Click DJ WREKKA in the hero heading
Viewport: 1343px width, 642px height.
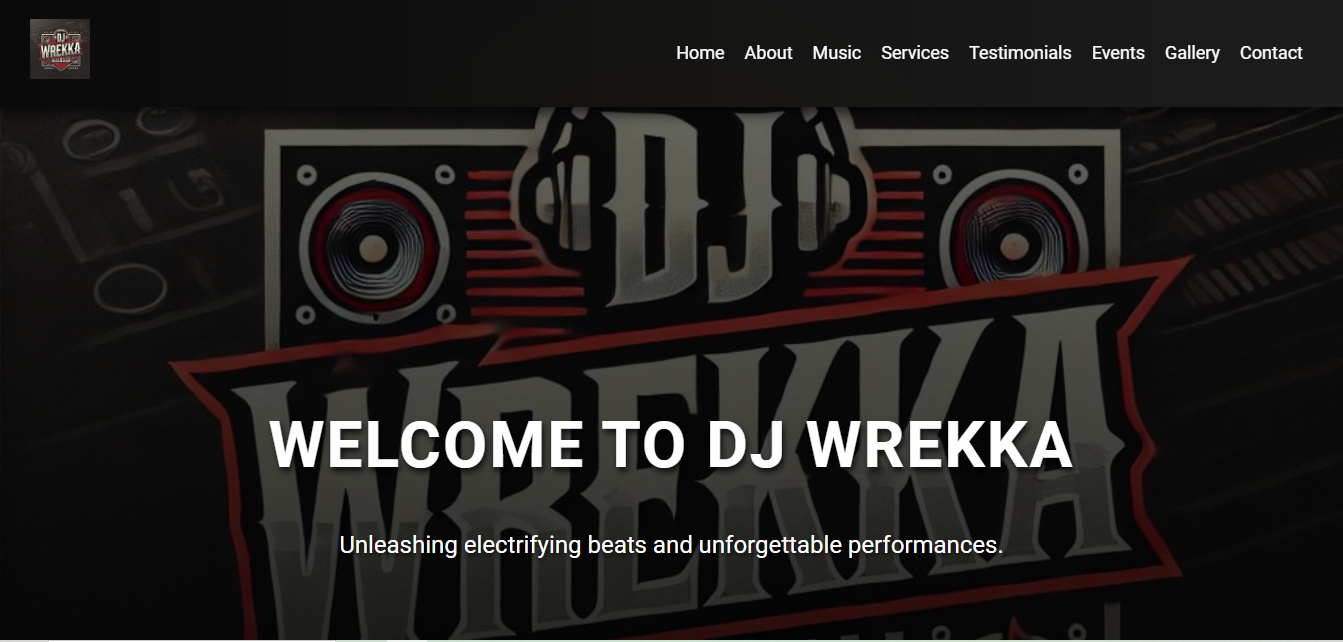pos(890,444)
